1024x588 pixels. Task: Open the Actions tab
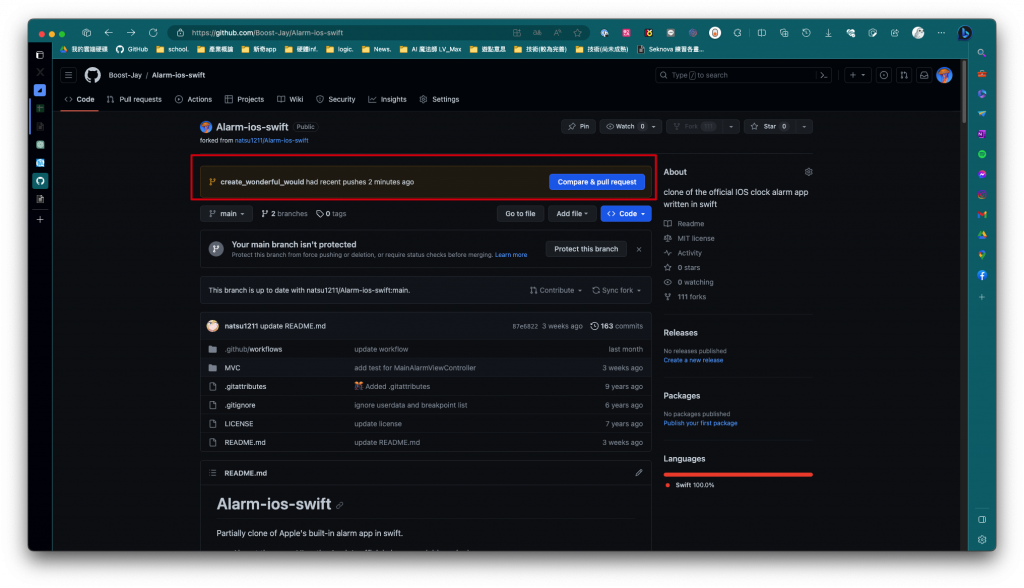pyautogui.click(x=193, y=99)
